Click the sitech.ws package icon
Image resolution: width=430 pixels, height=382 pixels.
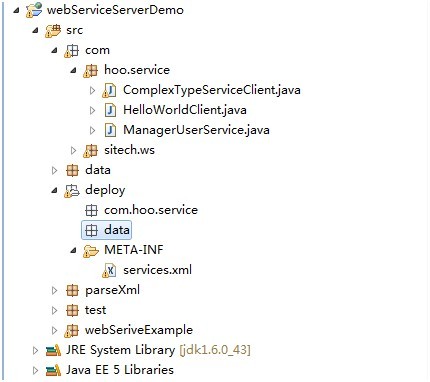coord(90,150)
